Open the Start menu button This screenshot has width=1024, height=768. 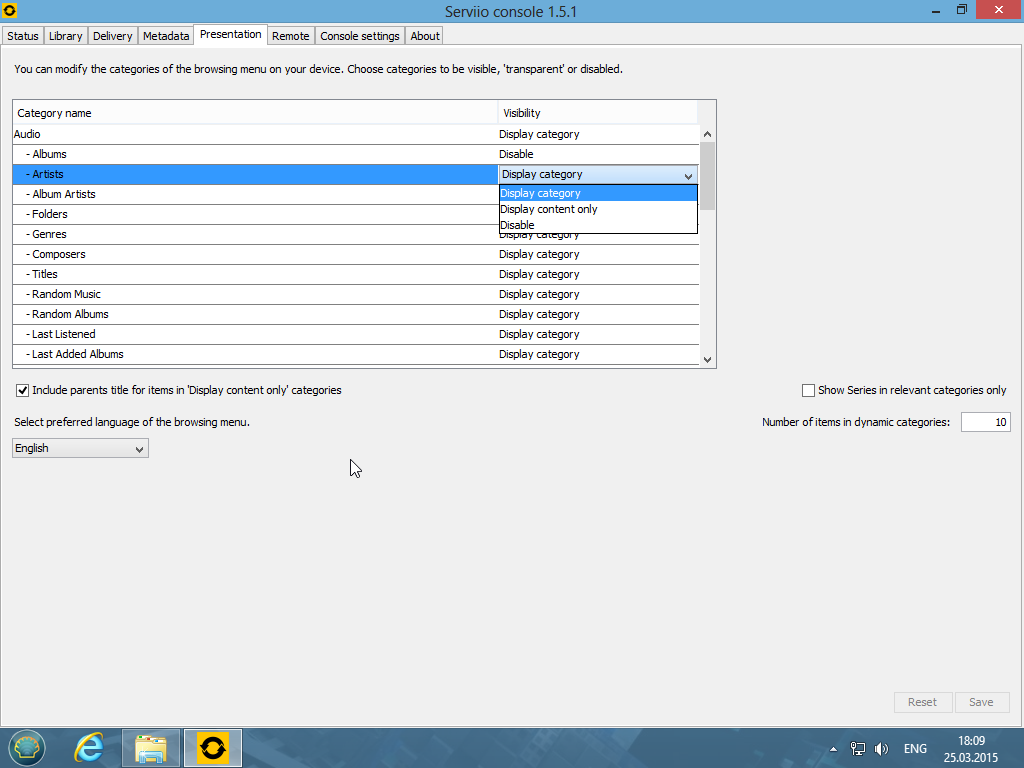(x=27, y=747)
